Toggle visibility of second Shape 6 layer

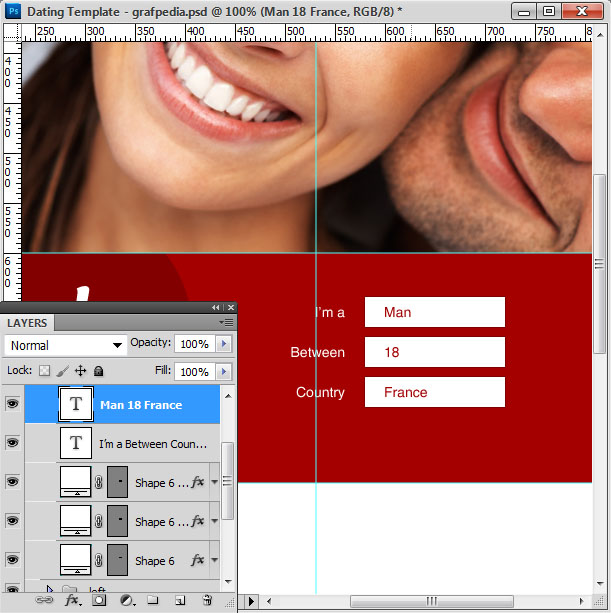tap(13, 520)
